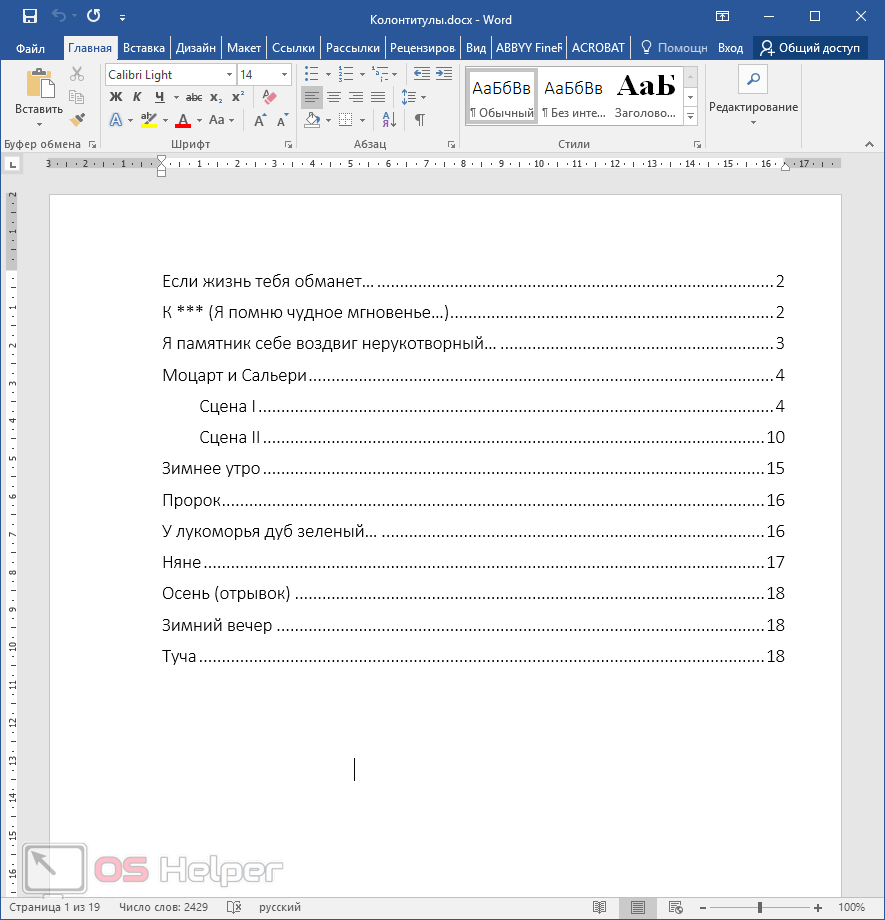885x920 pixels.
Task: Copy selection with the copy icon
Action: click(x=77, y=96)
